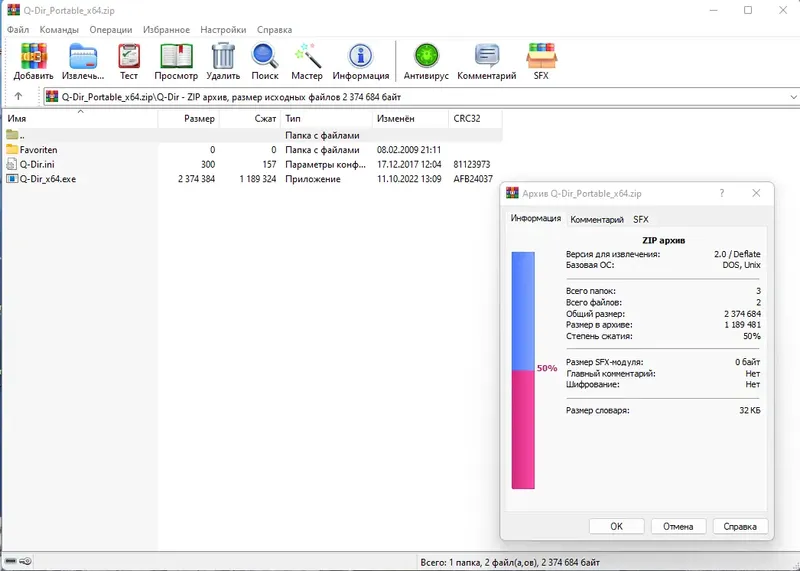Image resolution: width=800 pixels, height=571 pixels.
Task: Click the help question mark in dialog title
Action: coord(721,193)
